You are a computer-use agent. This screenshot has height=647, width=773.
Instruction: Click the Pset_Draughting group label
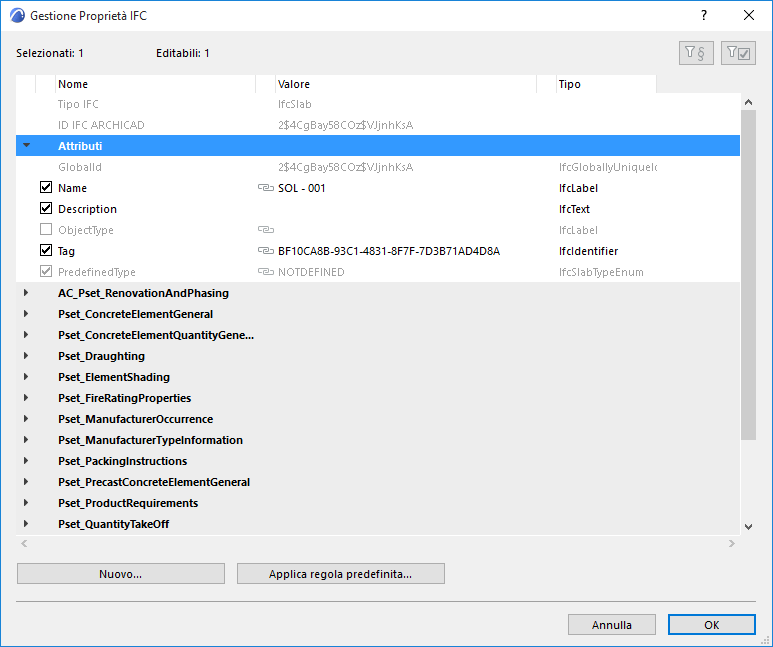pyautogui.click(x=102, y=356)
